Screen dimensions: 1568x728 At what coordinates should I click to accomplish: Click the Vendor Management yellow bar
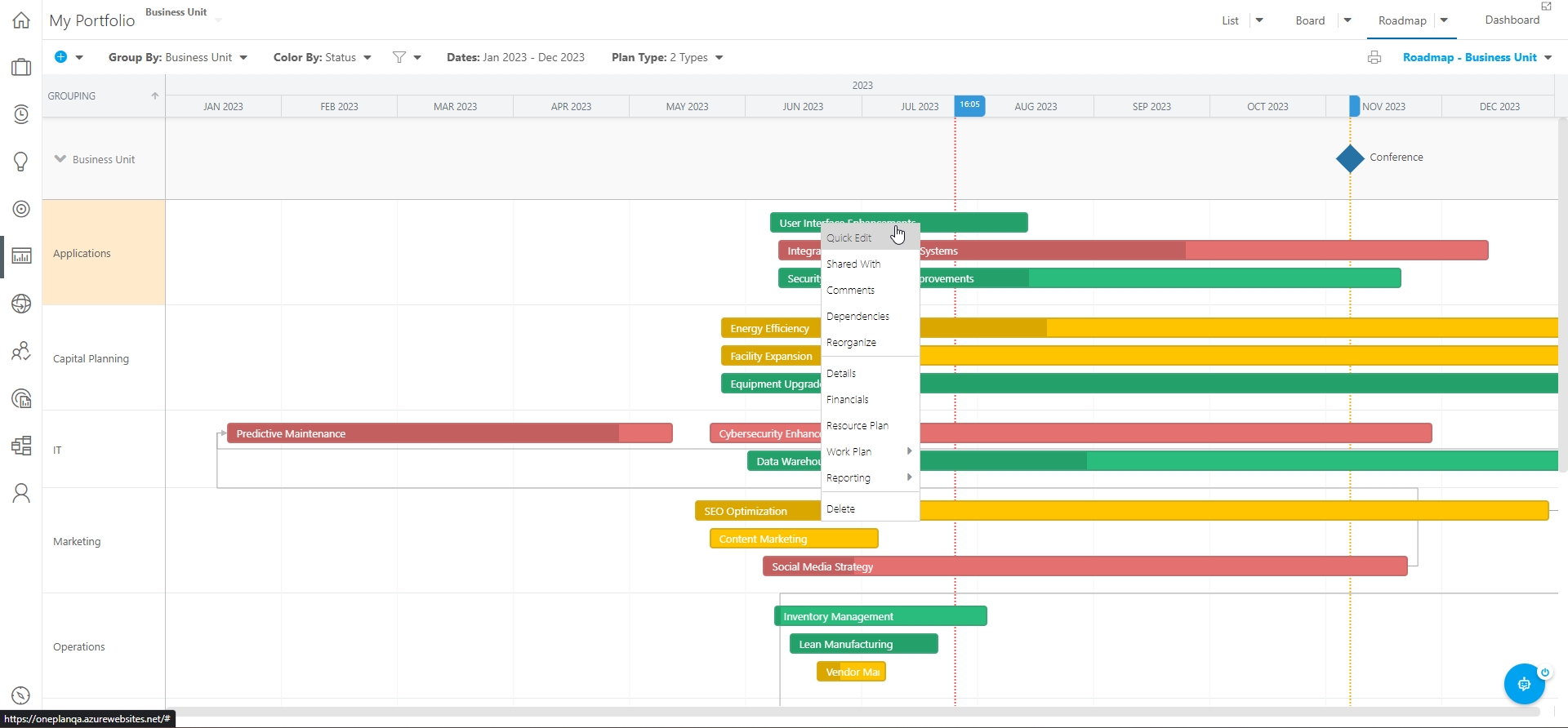[x=851, y=672]
